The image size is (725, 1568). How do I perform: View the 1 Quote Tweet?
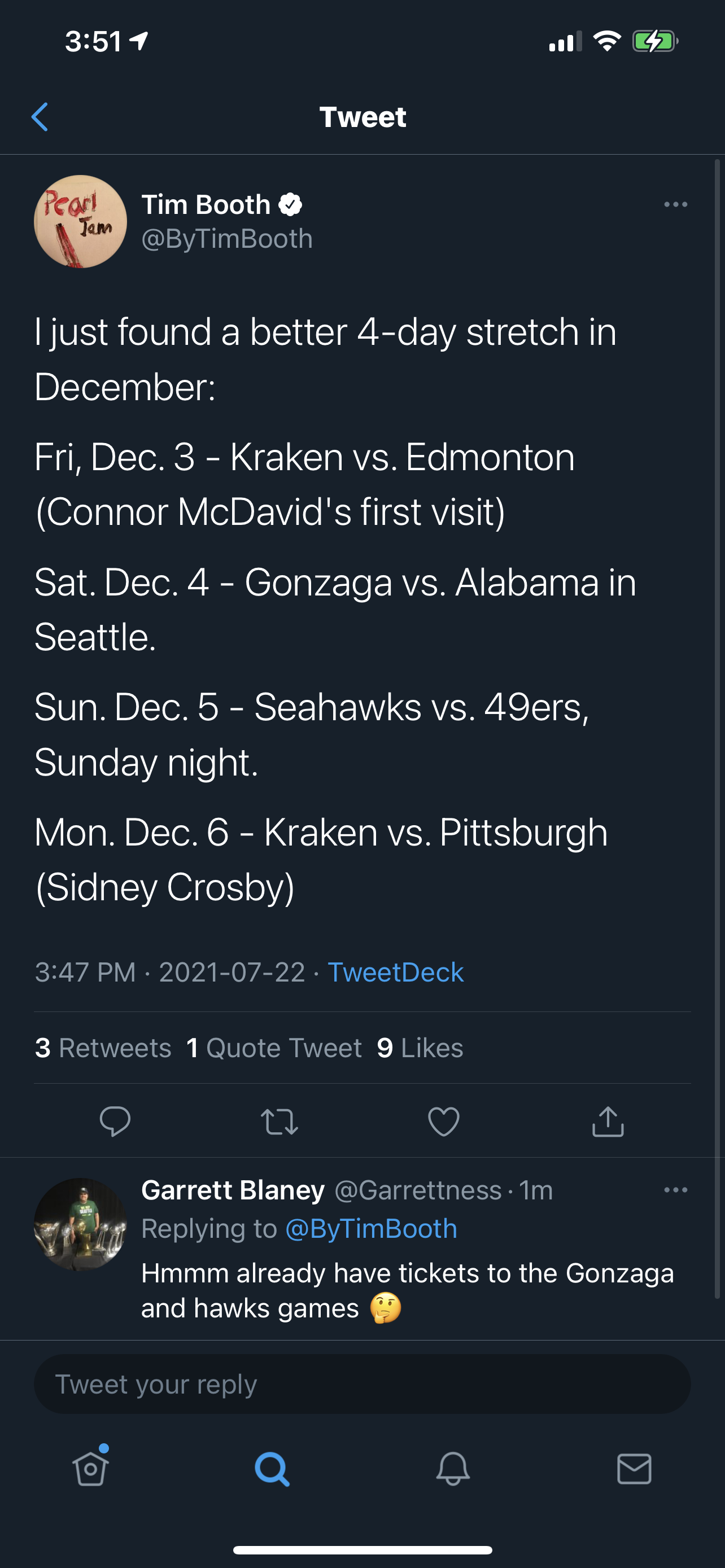click(x=274, y=1048)
